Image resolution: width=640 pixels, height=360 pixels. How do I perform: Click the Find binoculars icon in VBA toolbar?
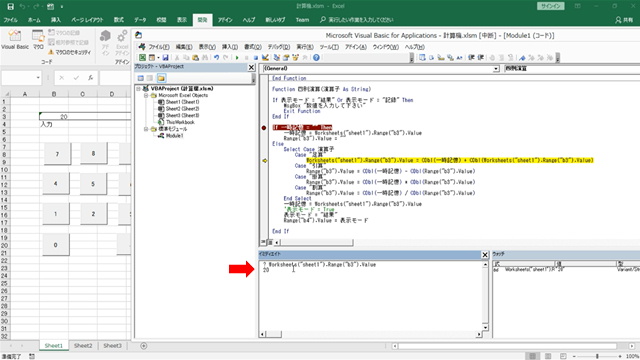point(205,58)
